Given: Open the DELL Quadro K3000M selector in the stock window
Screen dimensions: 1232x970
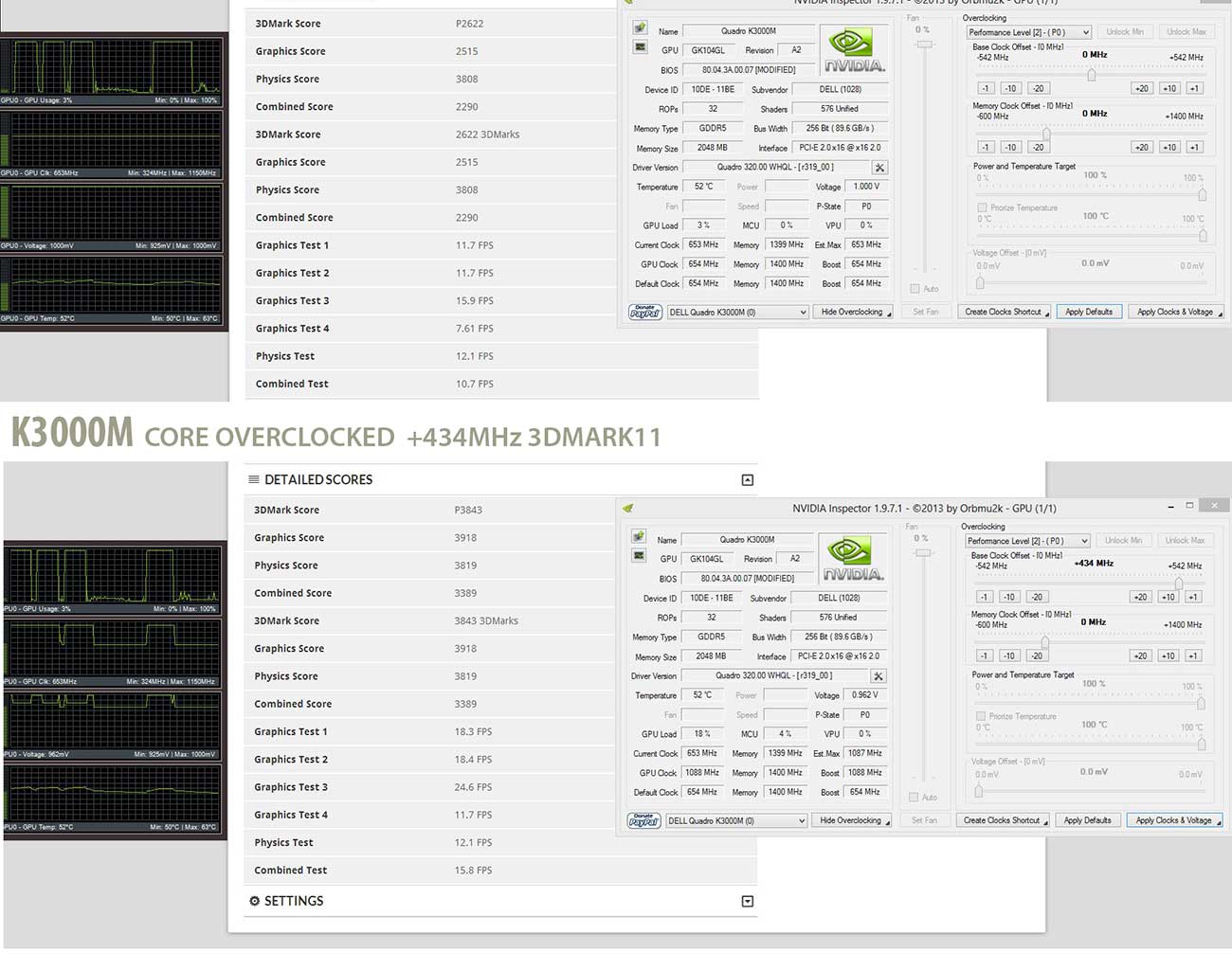Looking at the screenshot, I should click(737, 313).
